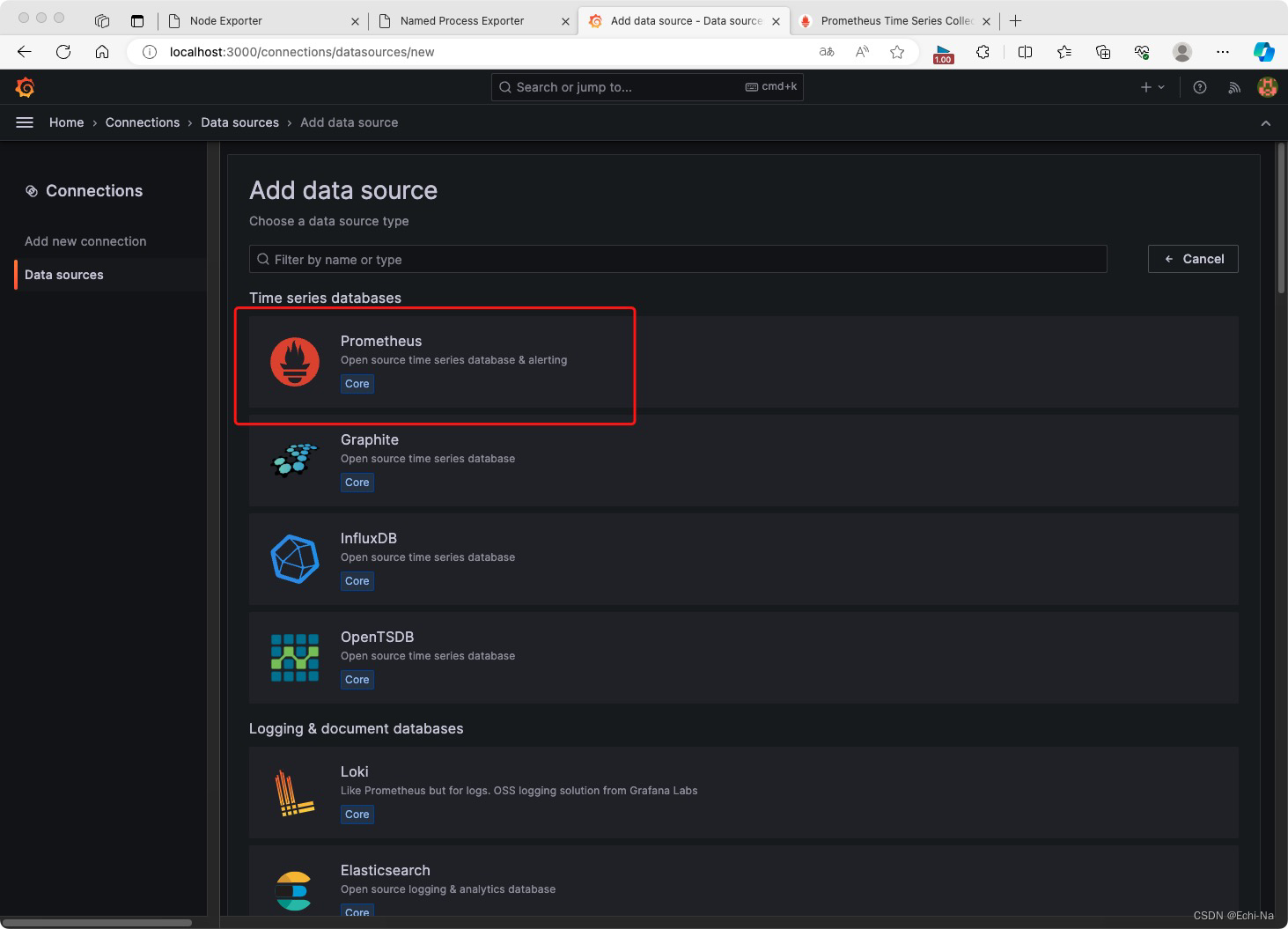Click the Prometheus flame logo
Screen dimensions: 1288x929
pos(295,362)
